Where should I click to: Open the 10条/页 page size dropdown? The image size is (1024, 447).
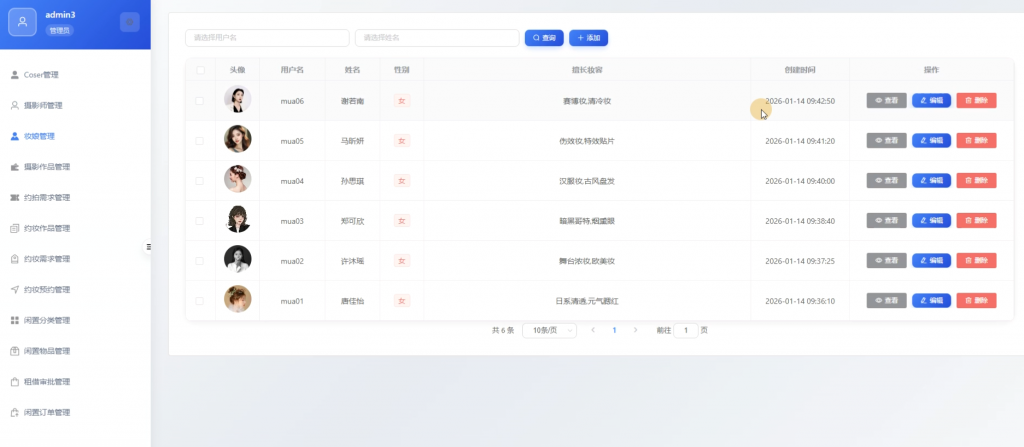point(549,330)
